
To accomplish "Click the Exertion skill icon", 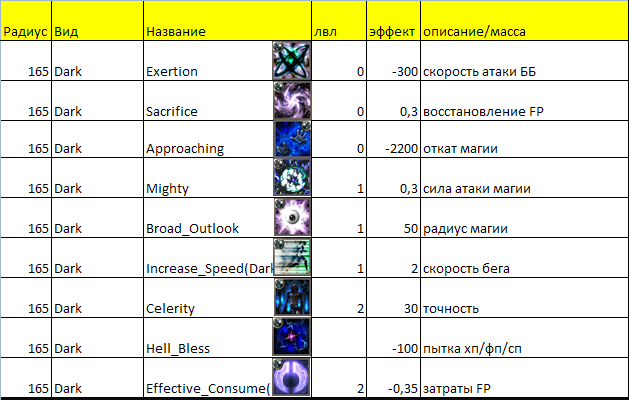I will coord(292,59).
